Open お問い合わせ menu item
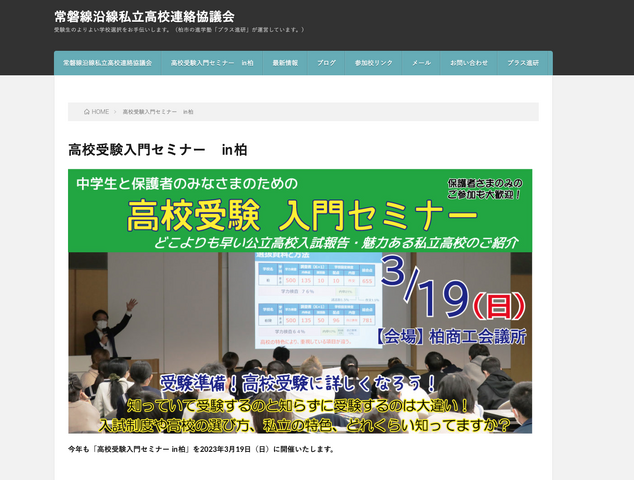634x480 pixels. click(469, 63)
